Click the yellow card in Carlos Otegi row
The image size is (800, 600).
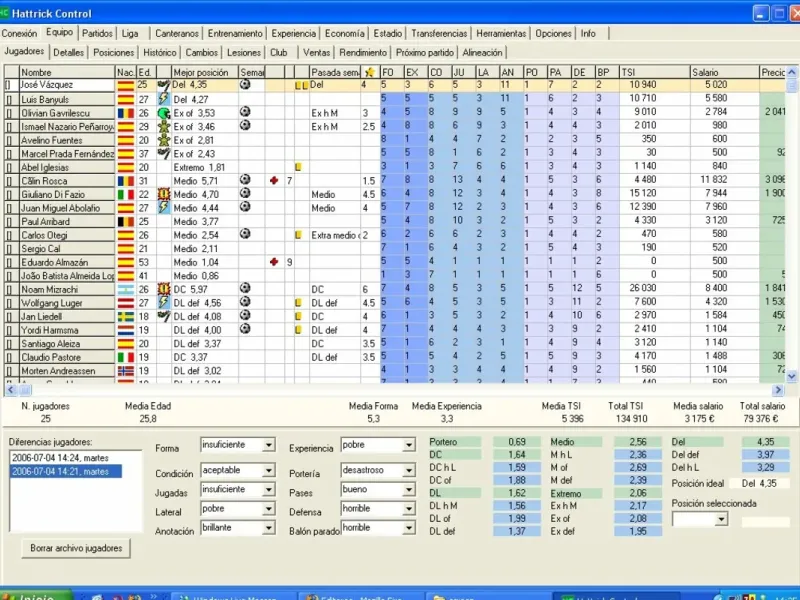point(298,235)
